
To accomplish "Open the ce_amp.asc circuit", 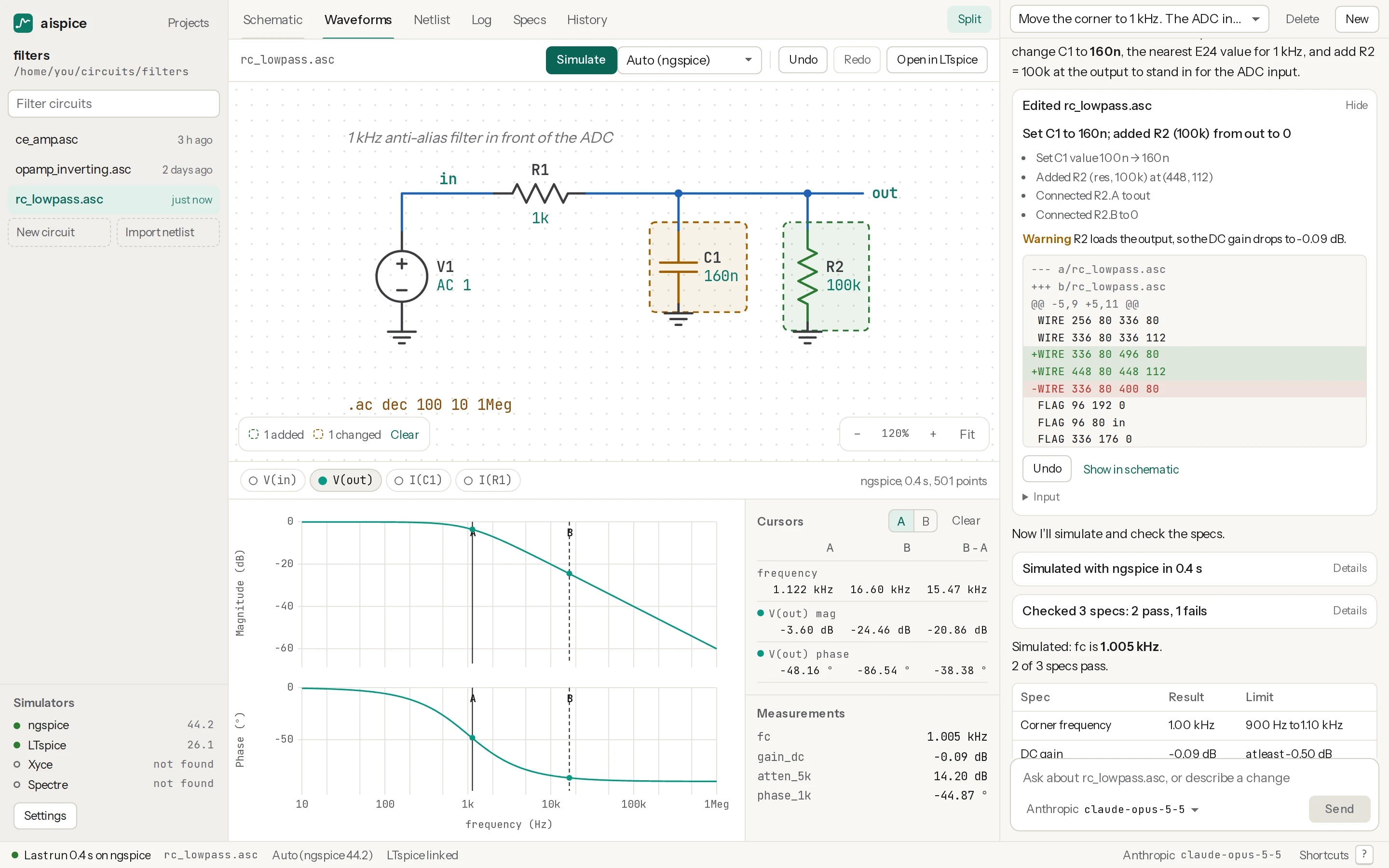I will [114, 140].
